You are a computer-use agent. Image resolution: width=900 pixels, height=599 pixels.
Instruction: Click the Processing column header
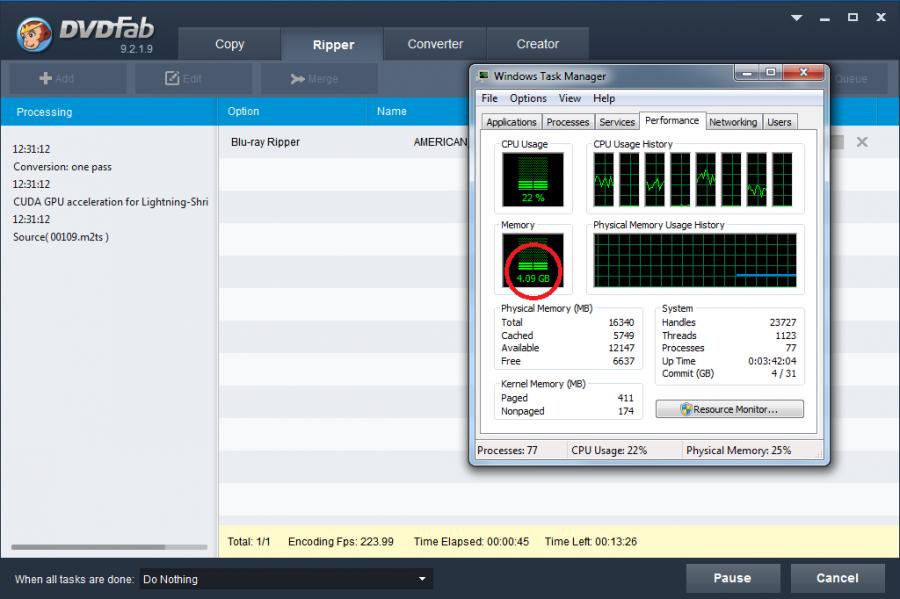click(x=109, y=112)
